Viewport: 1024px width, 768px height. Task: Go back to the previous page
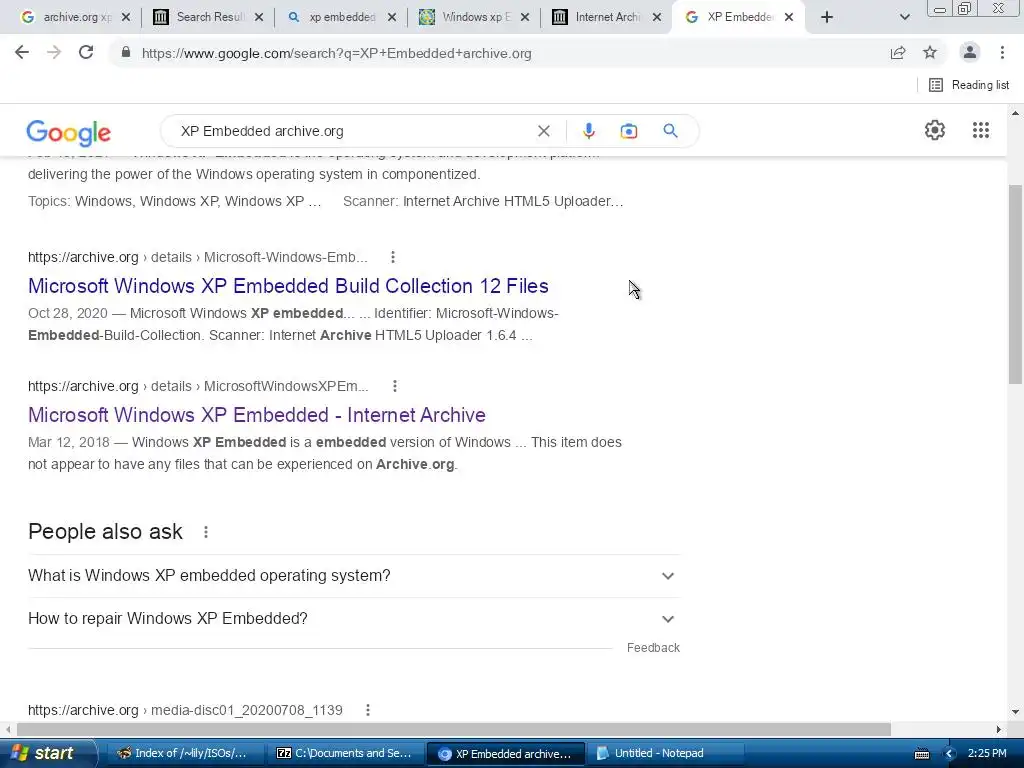(x=22, y=52)
